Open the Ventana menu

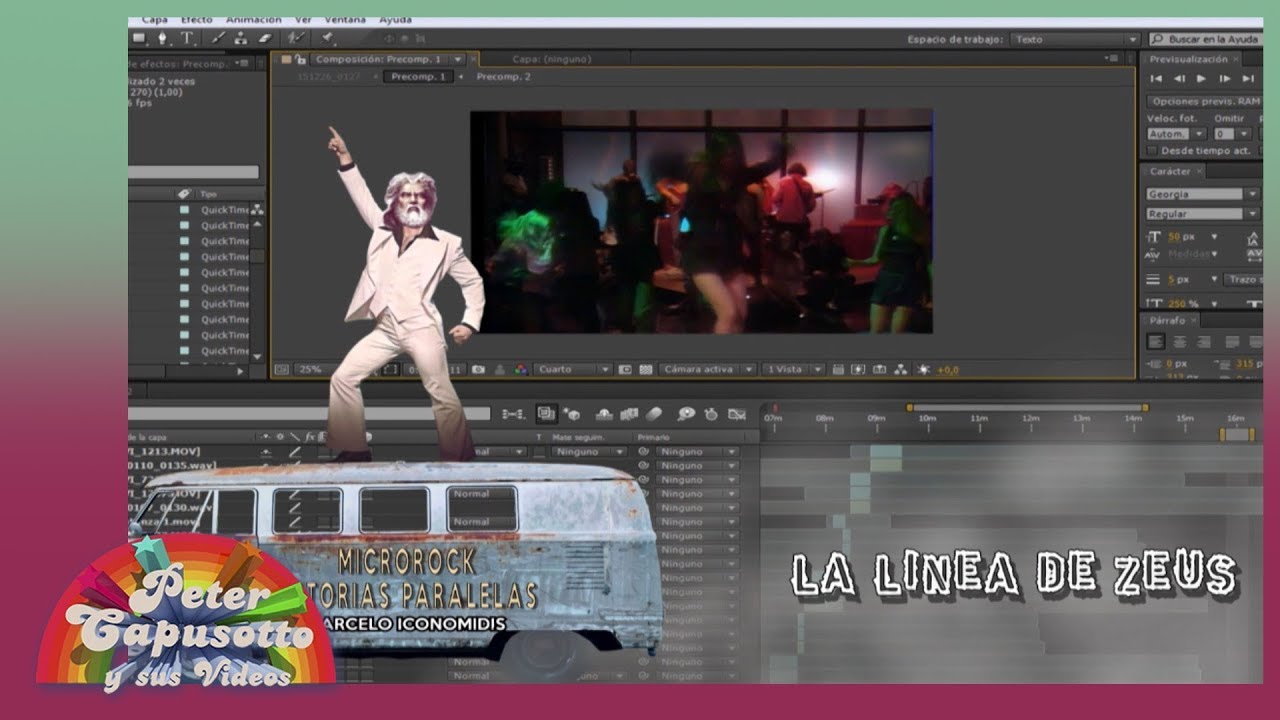coord(345,20)
